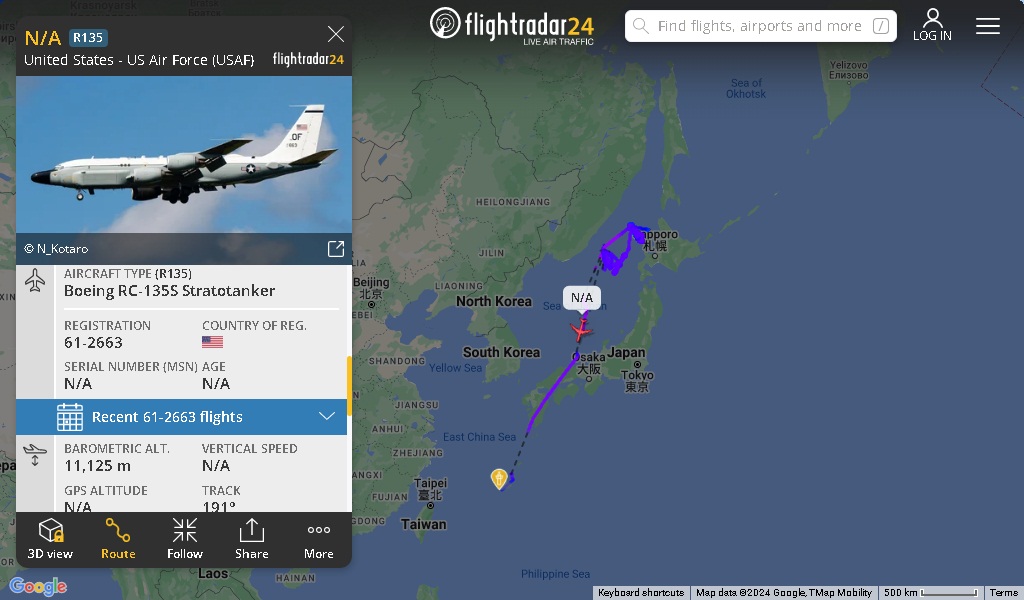1024x600 pixels.
Task: Open the hamburger main menu
Action: click(x=987, y=26)
